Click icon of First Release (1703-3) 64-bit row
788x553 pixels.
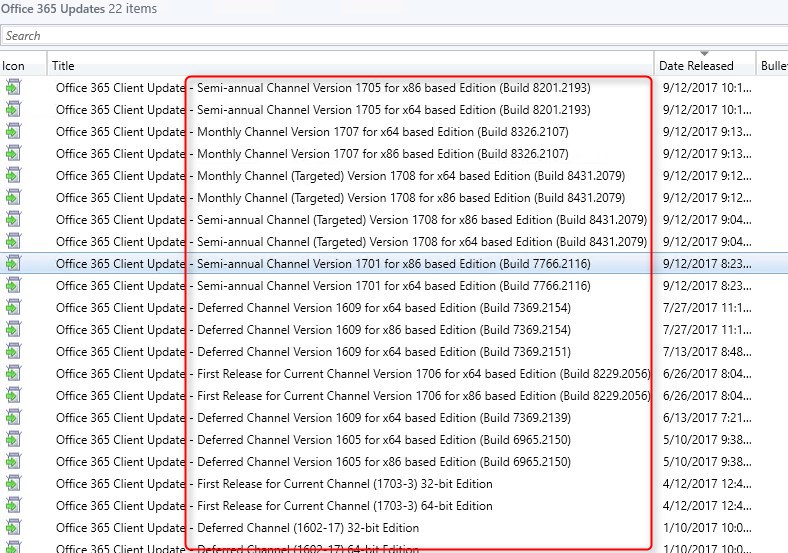13,506
